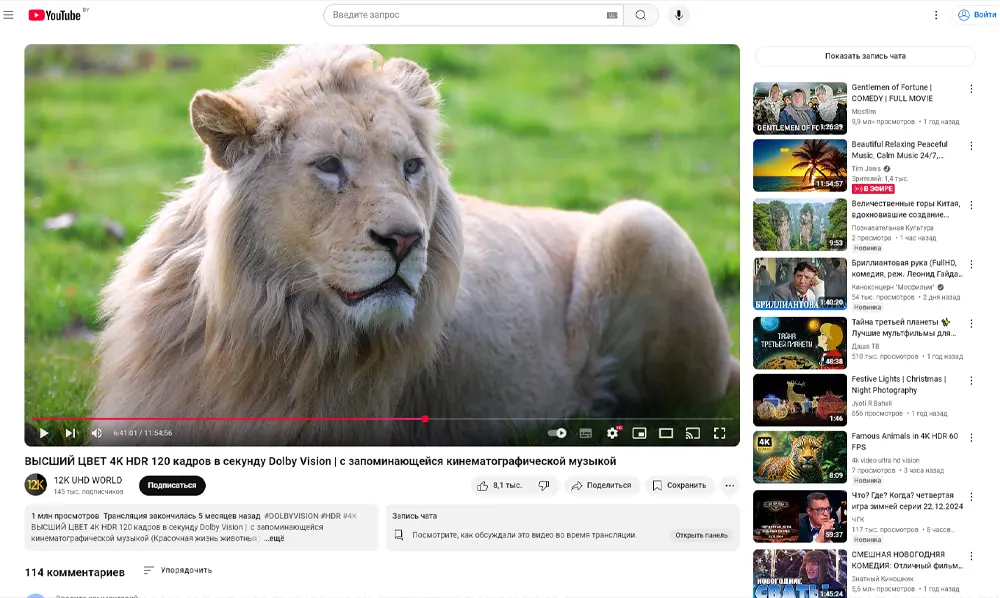Open options for Gentlemen of Fortune video
Viewport: 1000px width, 598px height.
tap(971, 89)
